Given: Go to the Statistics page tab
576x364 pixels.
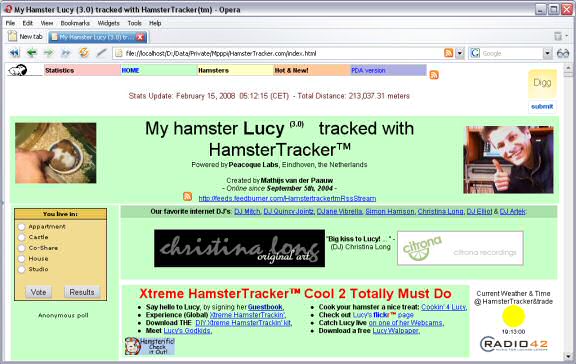Looking at the screenshot, I should click(x=82, y=70).
